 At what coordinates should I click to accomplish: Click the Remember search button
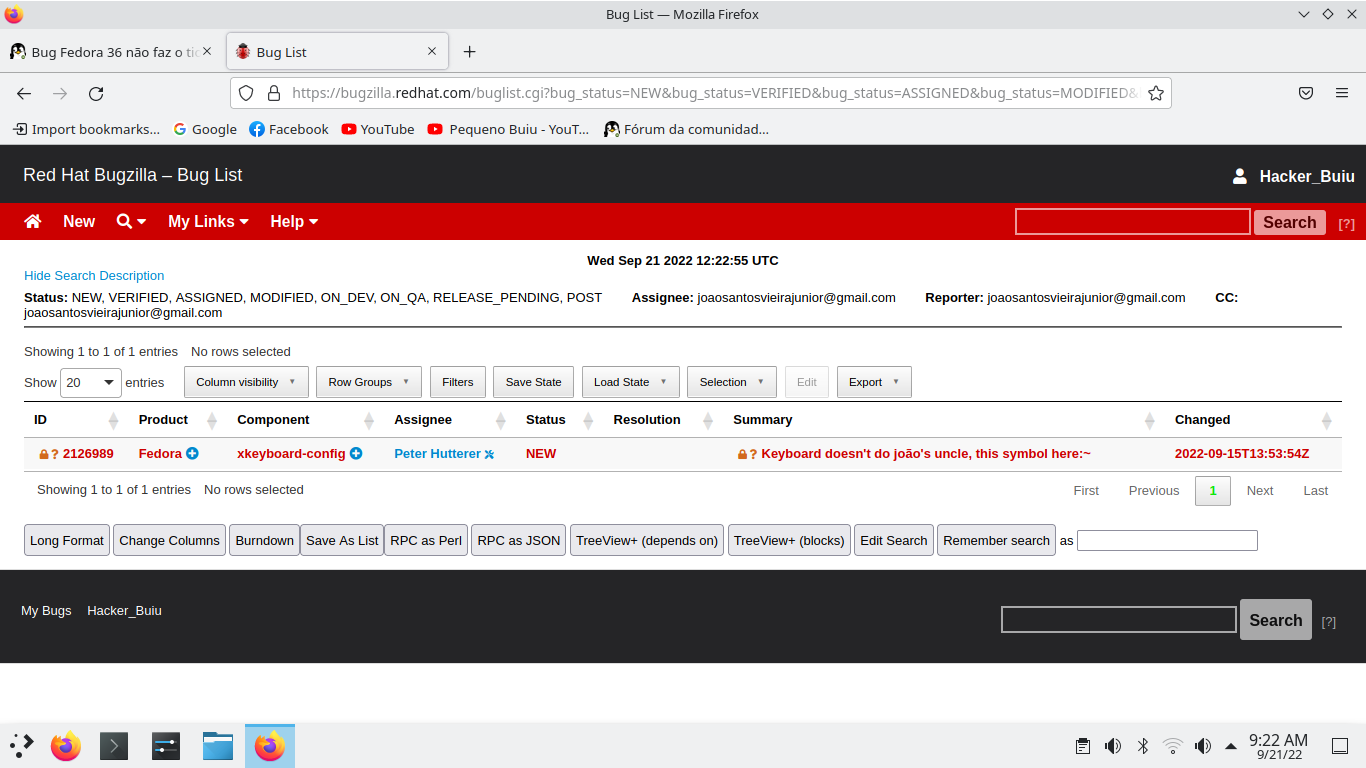(x=996, y=540)
